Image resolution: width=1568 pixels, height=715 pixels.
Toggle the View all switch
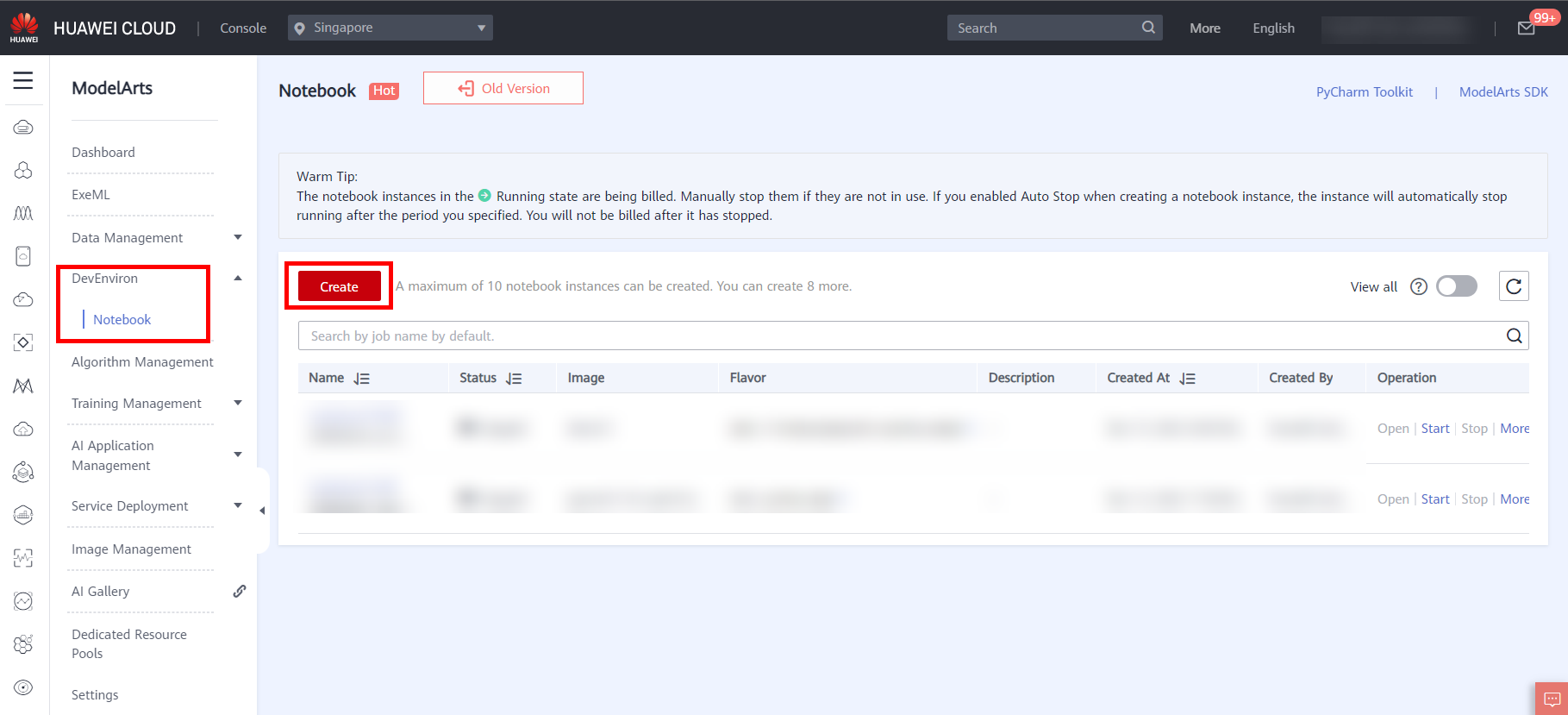(x=1456, y=286)
